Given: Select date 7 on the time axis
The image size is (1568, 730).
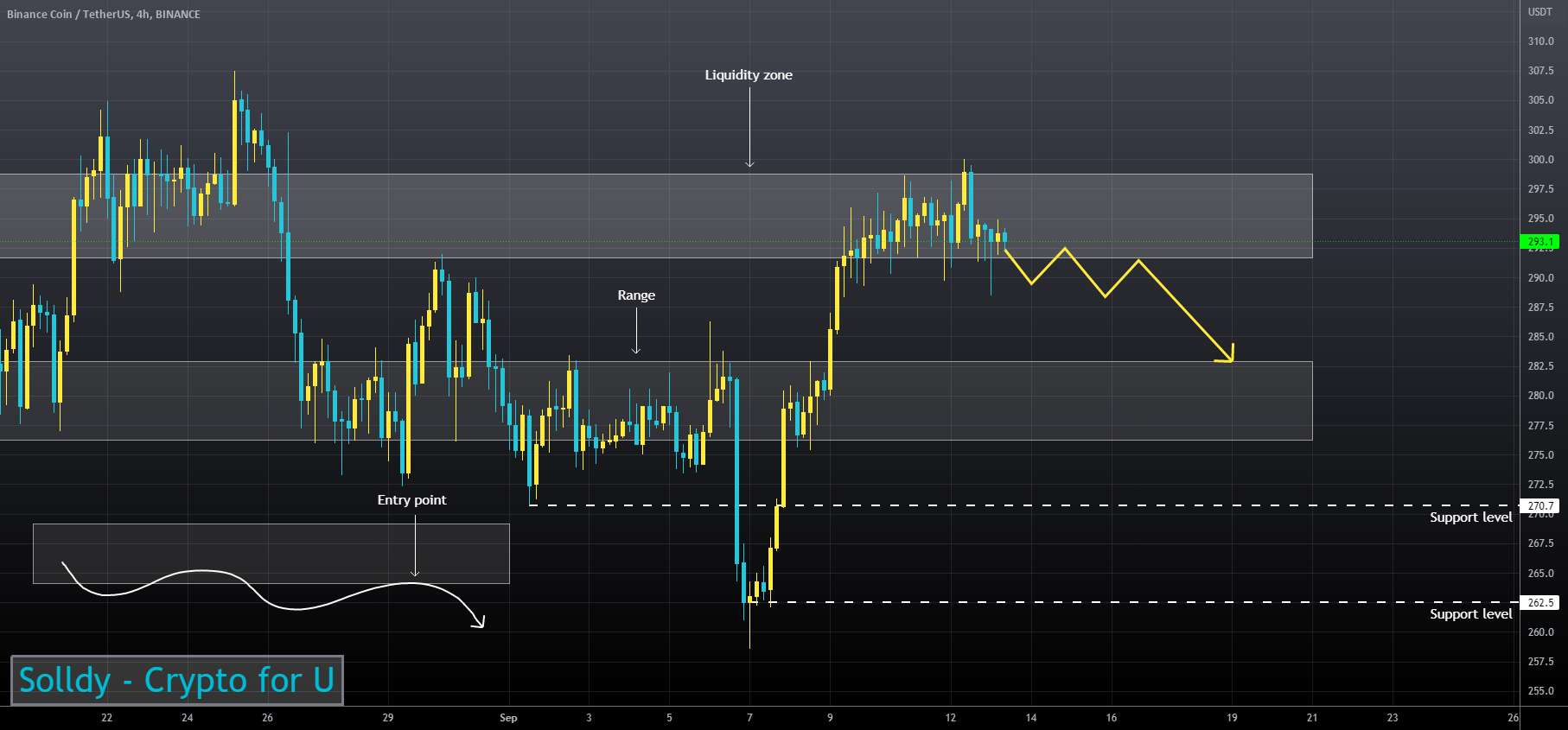Looking at the screenshot, I should (x=749, y=718).
